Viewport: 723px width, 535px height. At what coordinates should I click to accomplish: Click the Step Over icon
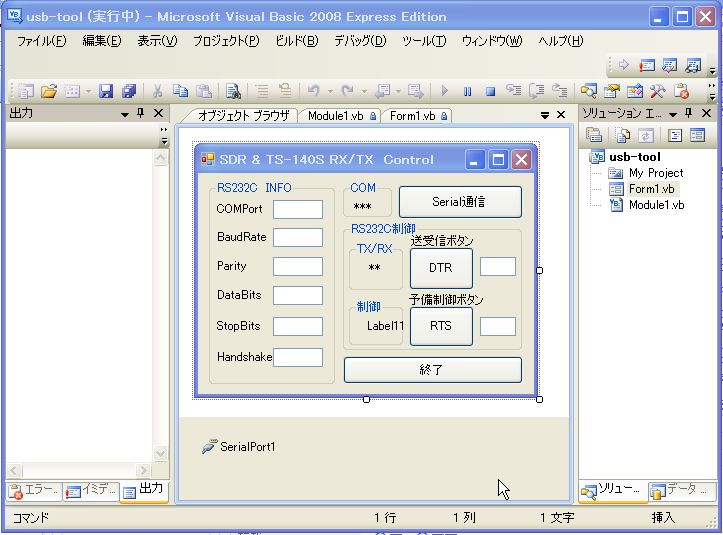(536, 91)
